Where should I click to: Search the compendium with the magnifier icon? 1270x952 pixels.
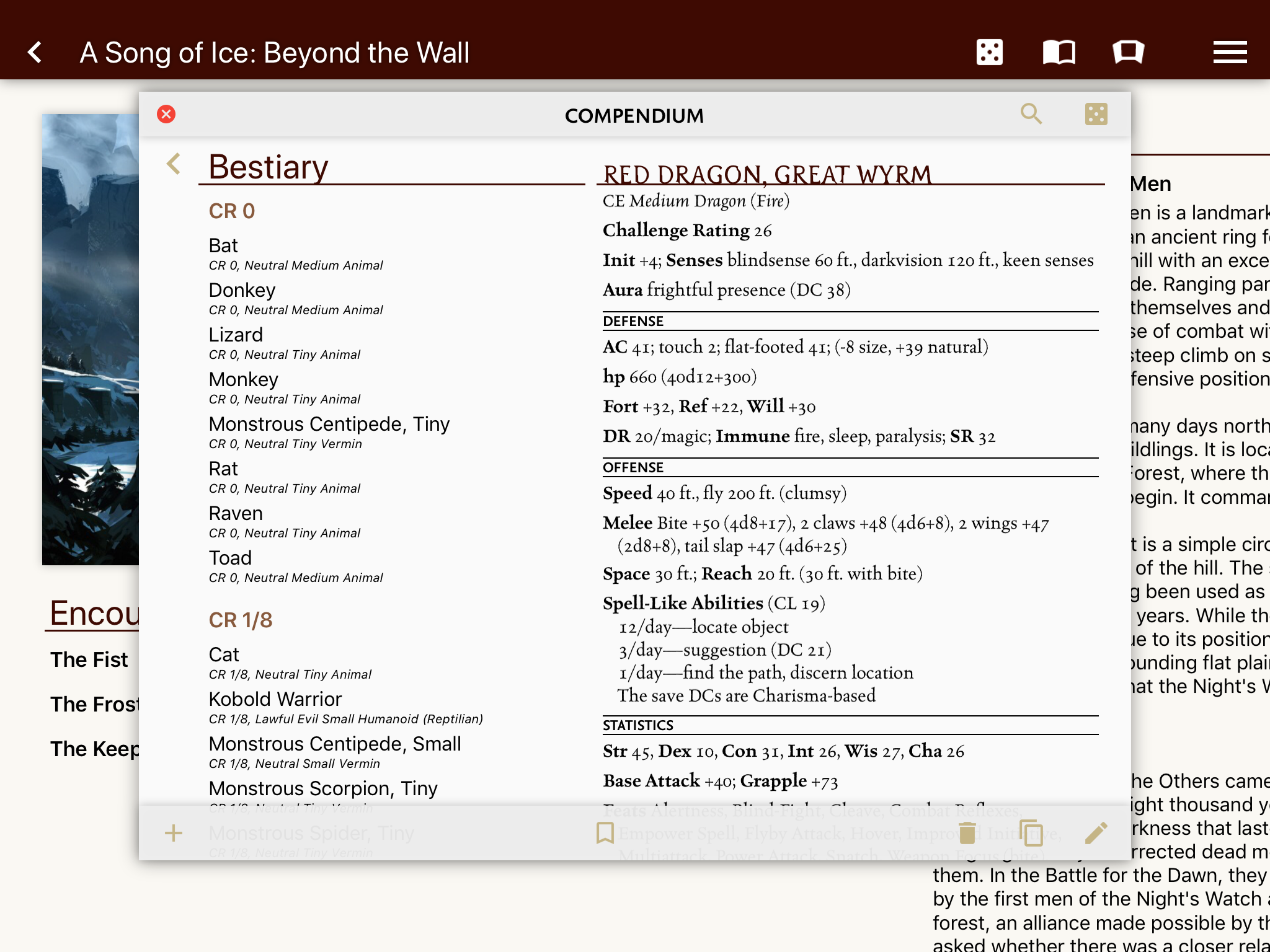click(x=1031, y=114)
